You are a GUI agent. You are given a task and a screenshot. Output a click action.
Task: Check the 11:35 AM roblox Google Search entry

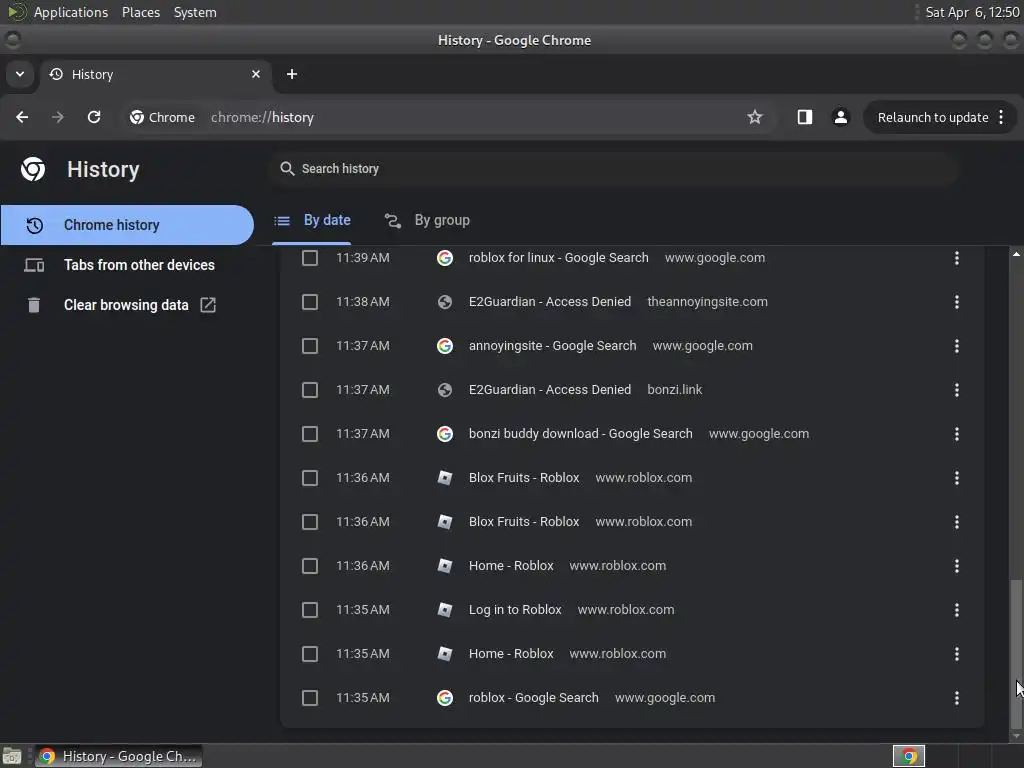click(310, 698)
